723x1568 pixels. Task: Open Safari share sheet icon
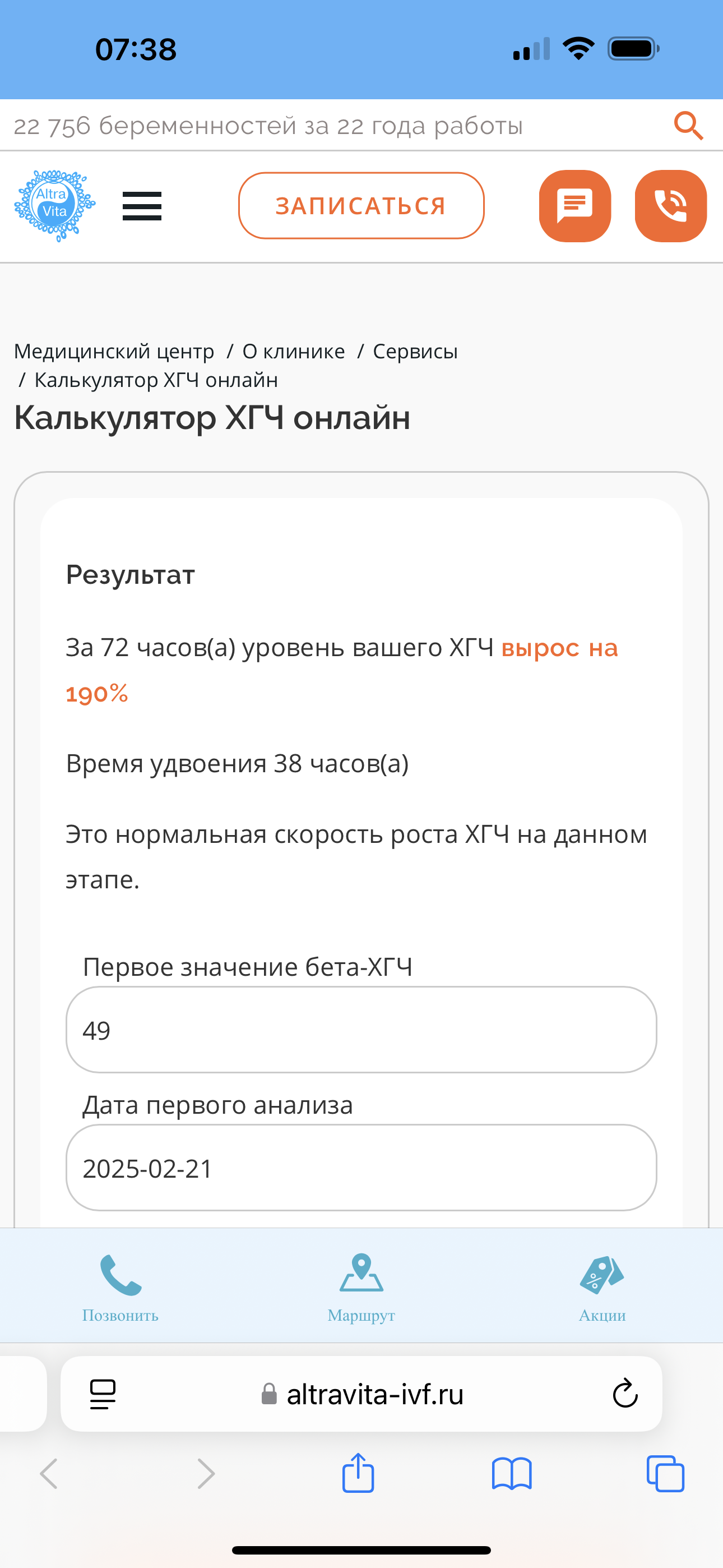pyautogui.click(x=358, y=1474)
